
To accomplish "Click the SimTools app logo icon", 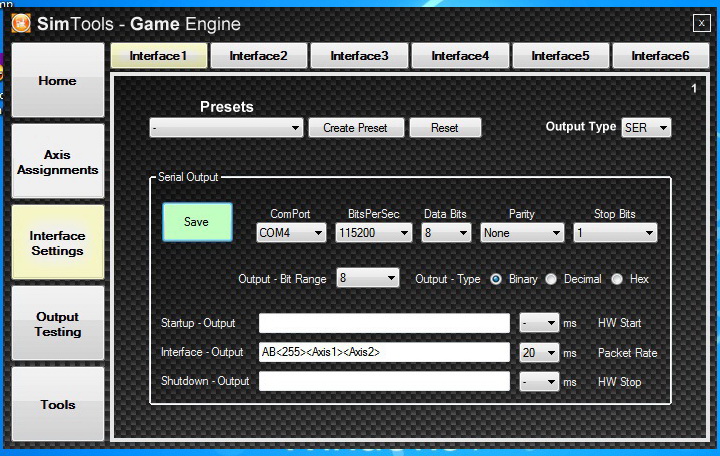I will click(21, 23).
